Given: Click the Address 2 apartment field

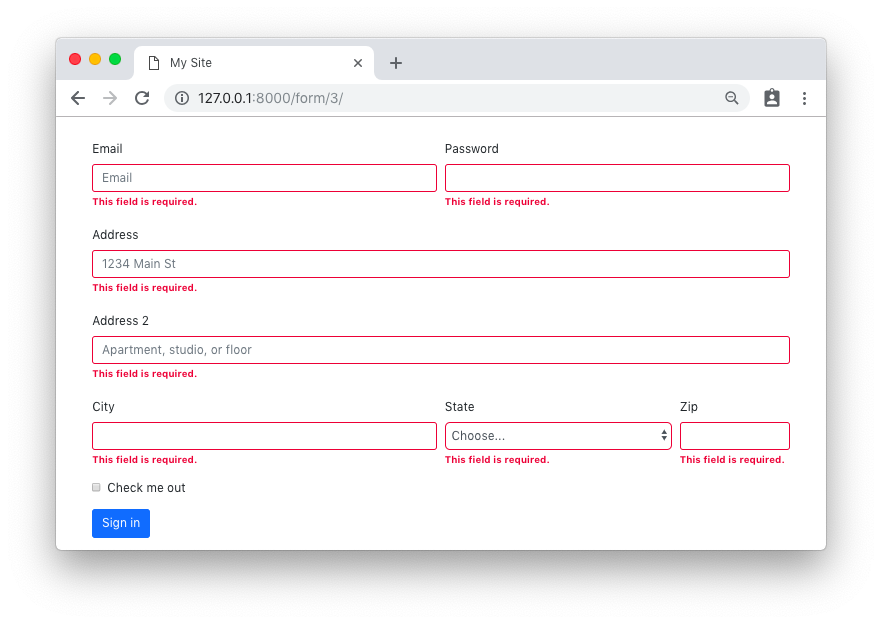Looking at the screenshot, I should (x=441, y=350).
